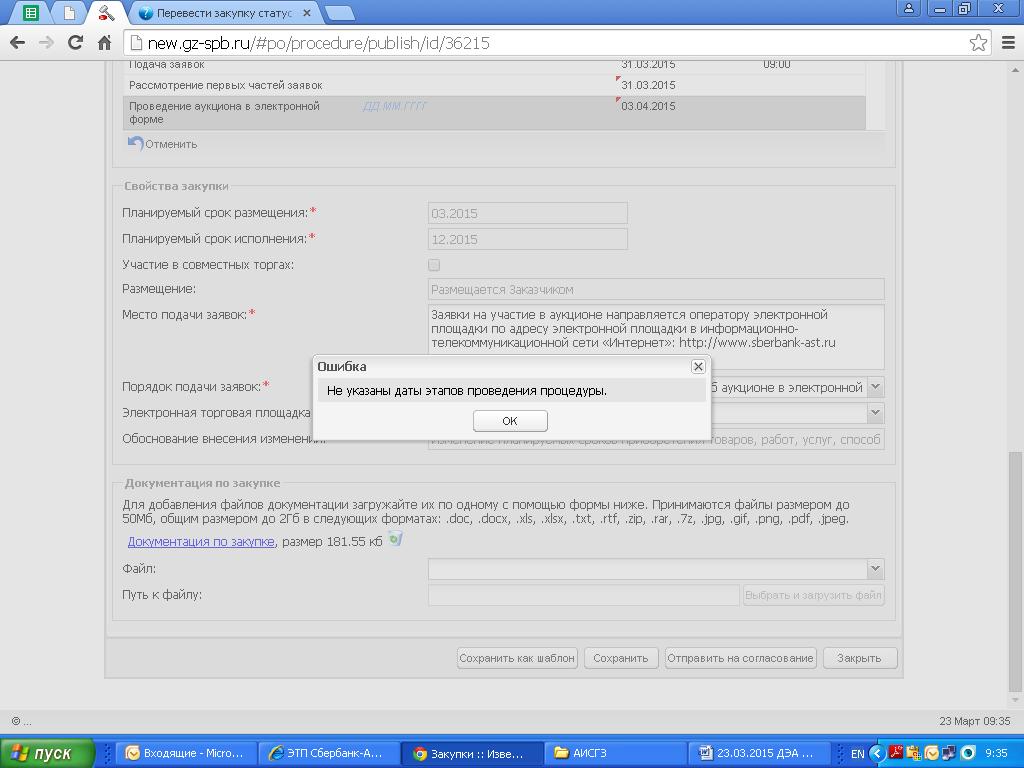This screenshot has width=1024, height=768.
Task: Switch to Закупки :: Изве Chrome taskbar item
Action: click(471, 753)
